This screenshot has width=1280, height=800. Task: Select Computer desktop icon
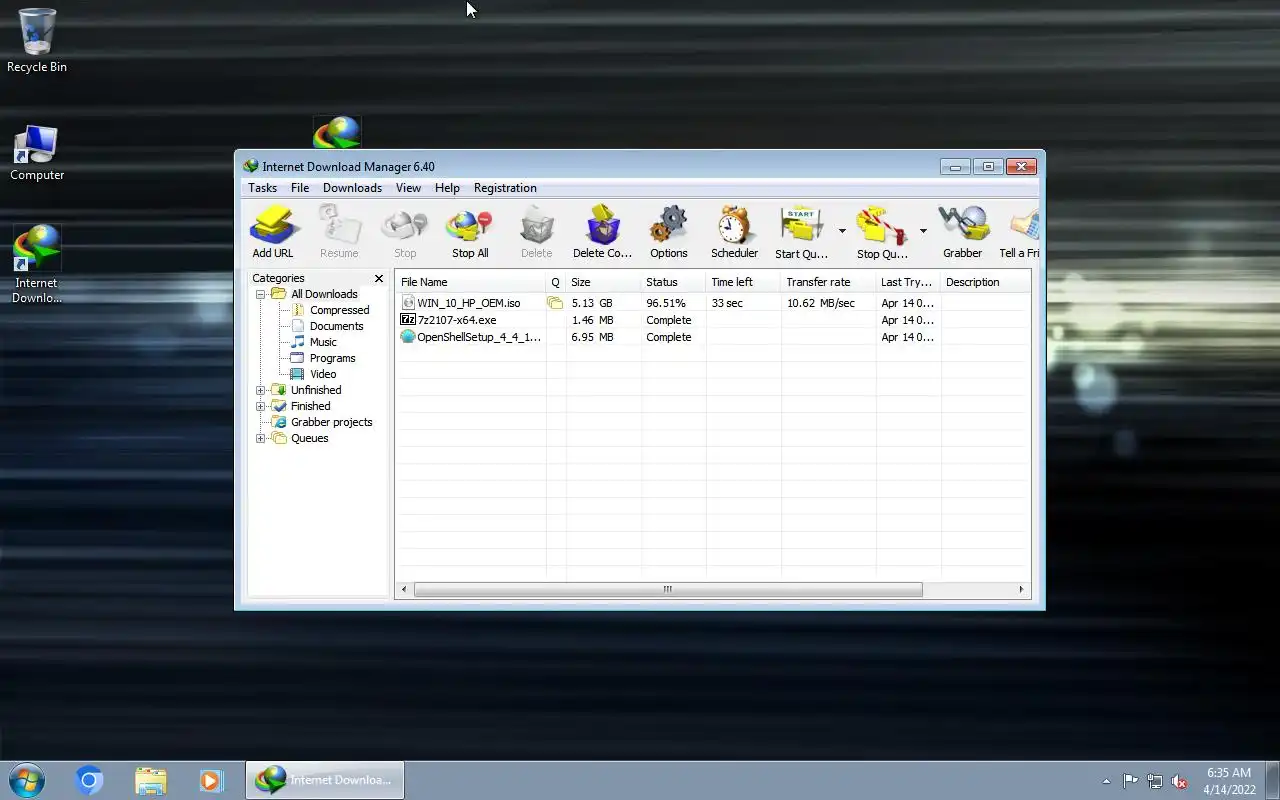[37, 152]
